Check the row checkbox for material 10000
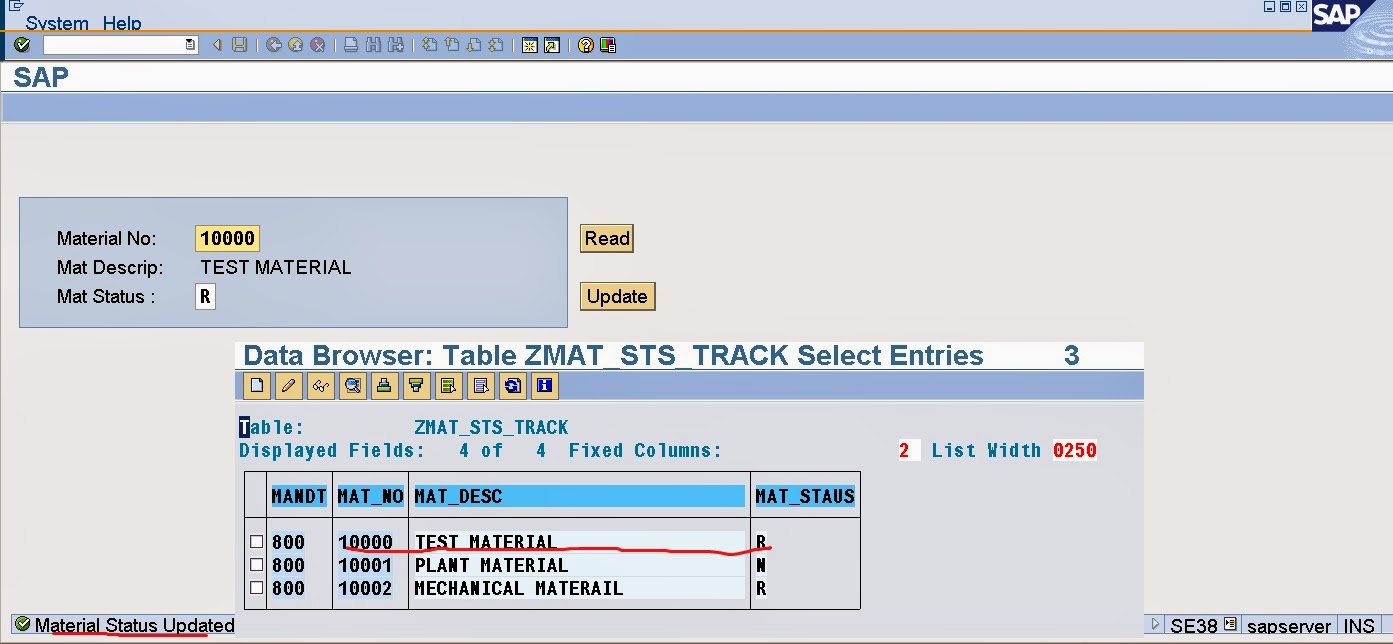Image resolution: width=1393 pixels, height=644 pixels. coord(256,541)
